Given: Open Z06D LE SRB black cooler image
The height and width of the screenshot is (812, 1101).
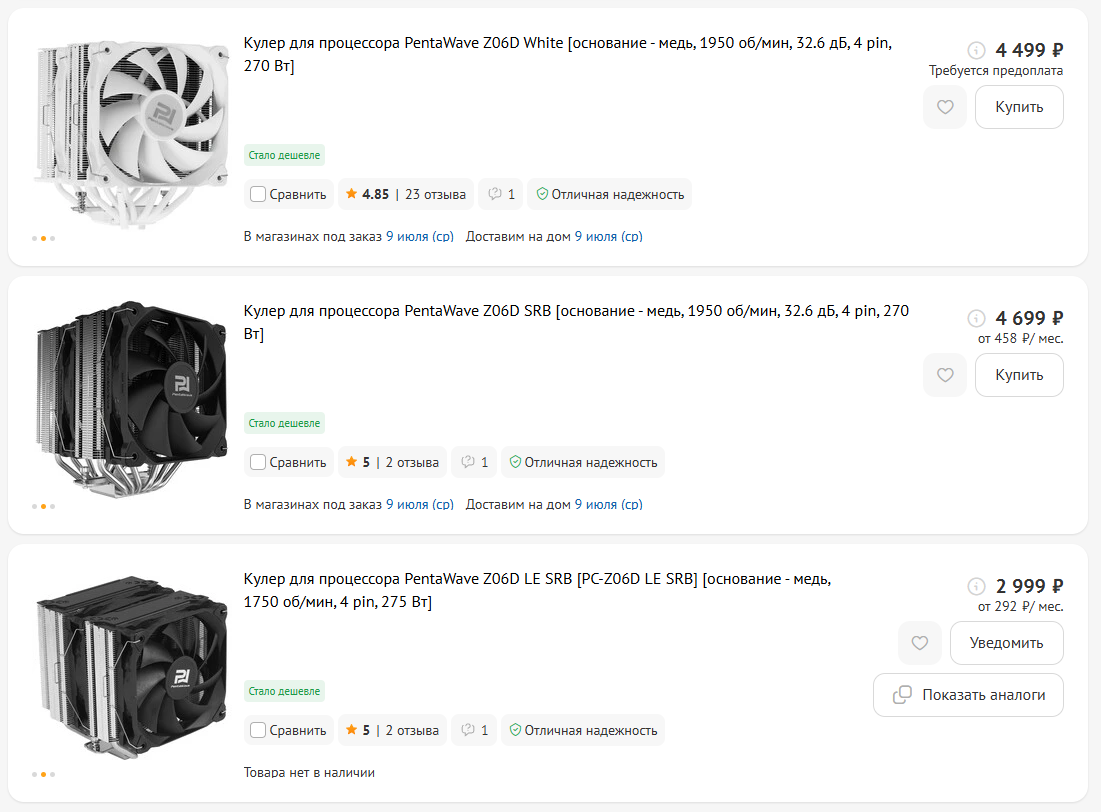Looking at the screenshot, I should [132, 667].
